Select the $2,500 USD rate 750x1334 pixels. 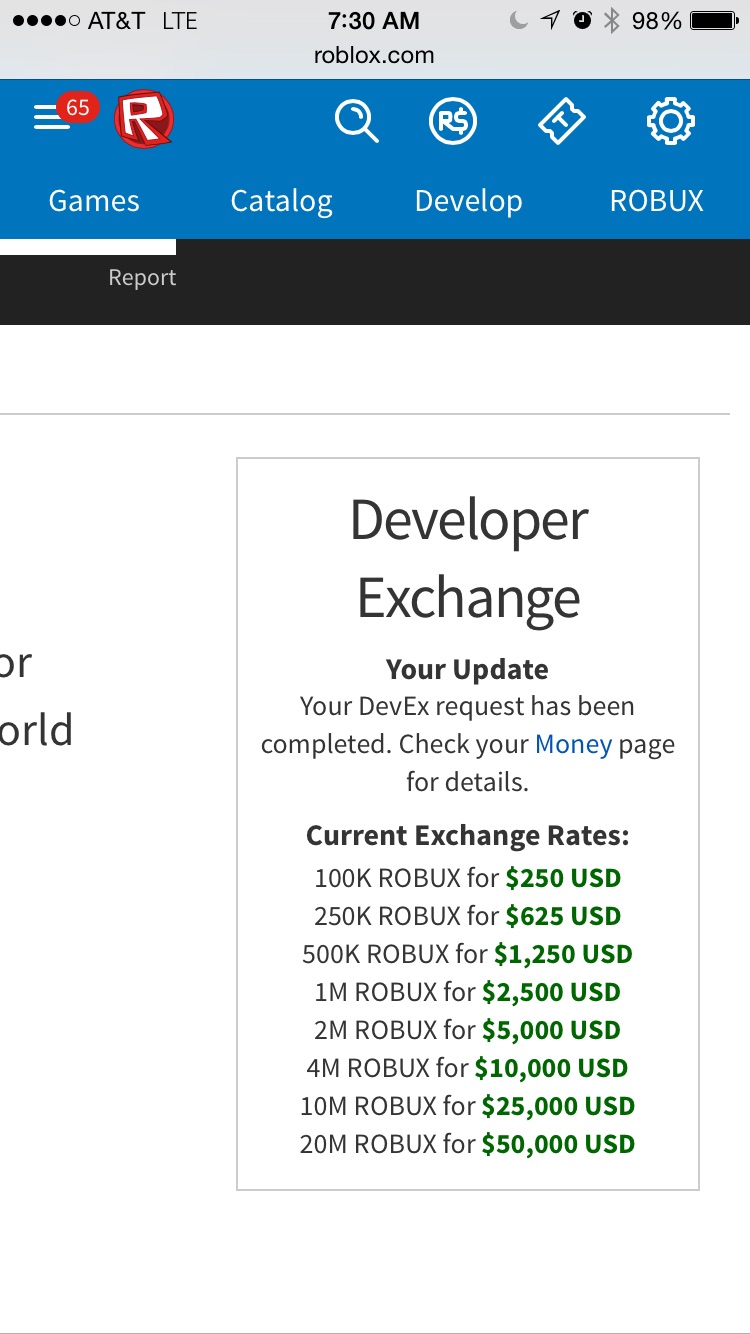(x=551, y=992)
